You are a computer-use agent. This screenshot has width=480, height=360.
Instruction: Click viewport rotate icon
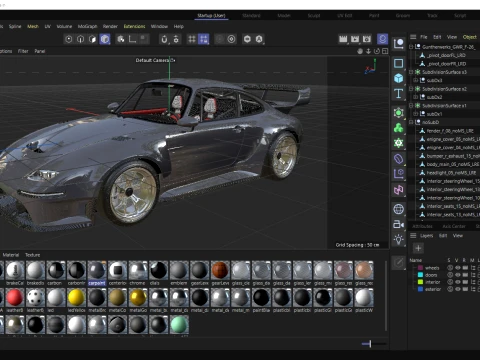(377, 51)
